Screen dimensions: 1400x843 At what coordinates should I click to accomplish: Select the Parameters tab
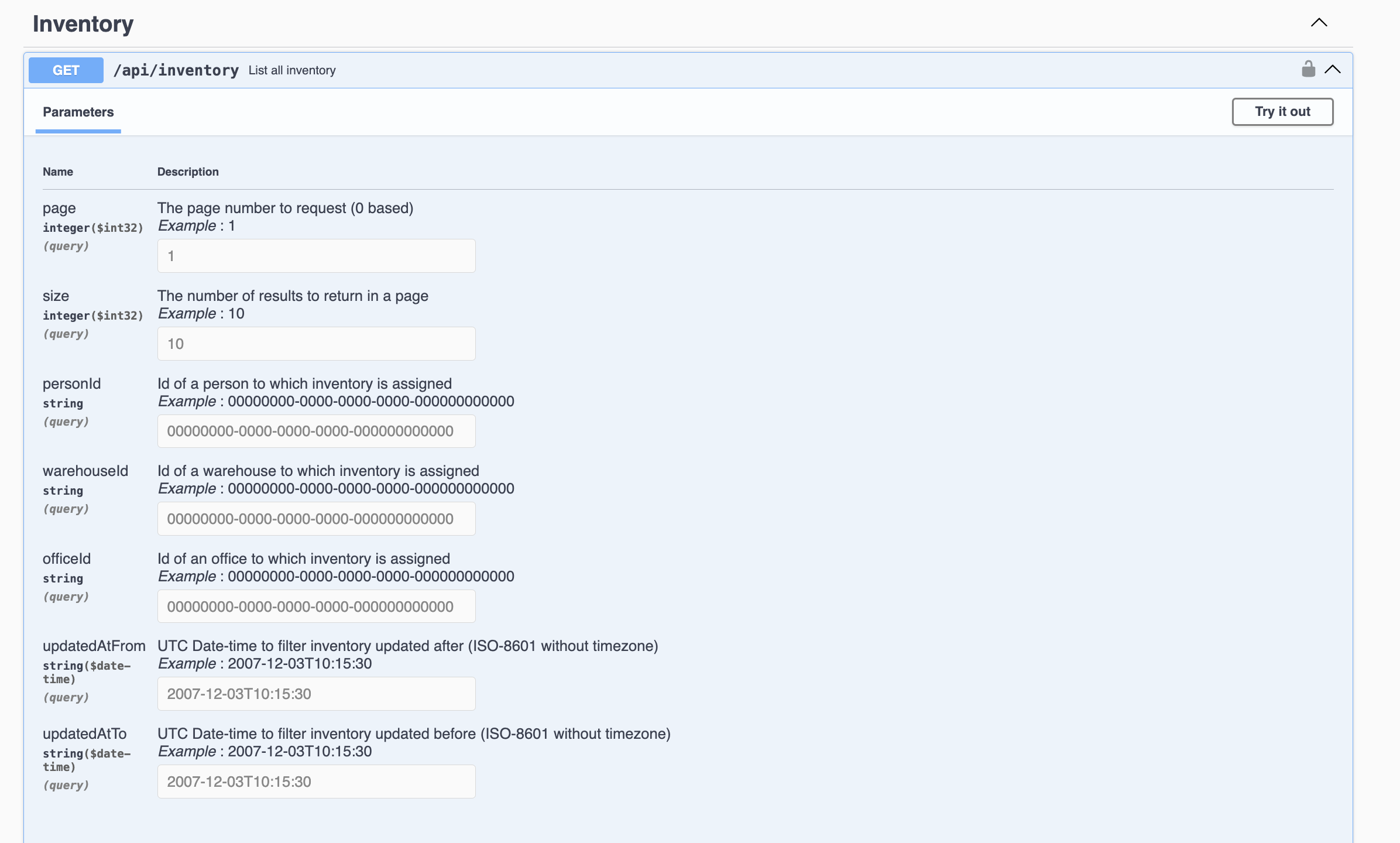(x=78, y=112)
